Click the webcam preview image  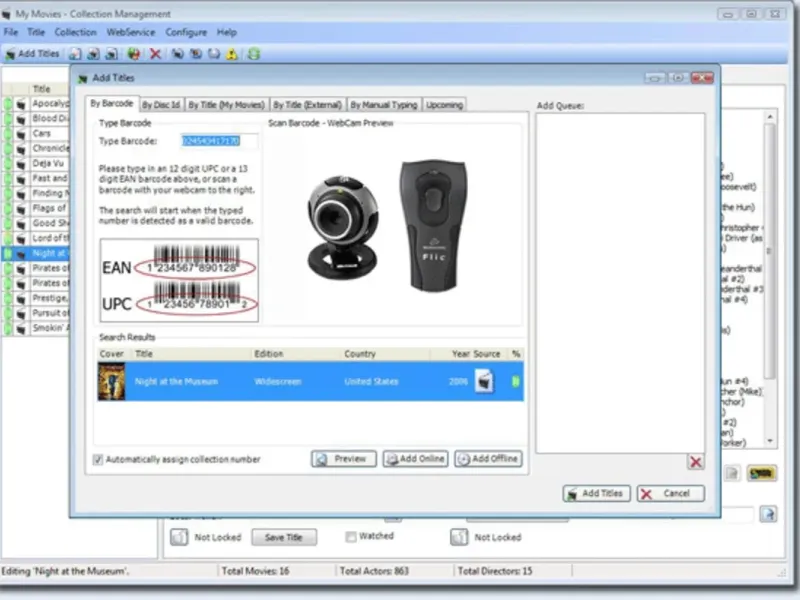pos(342,228)
